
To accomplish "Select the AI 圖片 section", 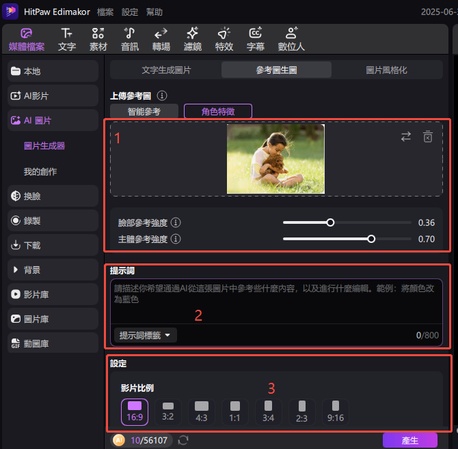I will (53, 120).
